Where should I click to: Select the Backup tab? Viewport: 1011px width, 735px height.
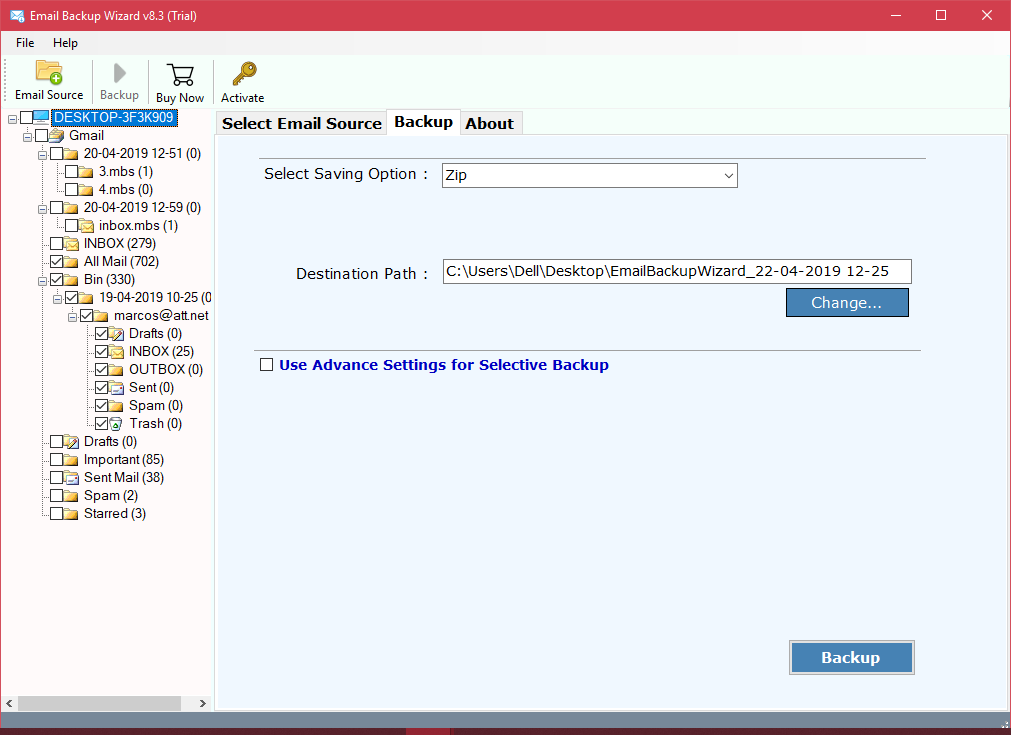click(424, 122)
